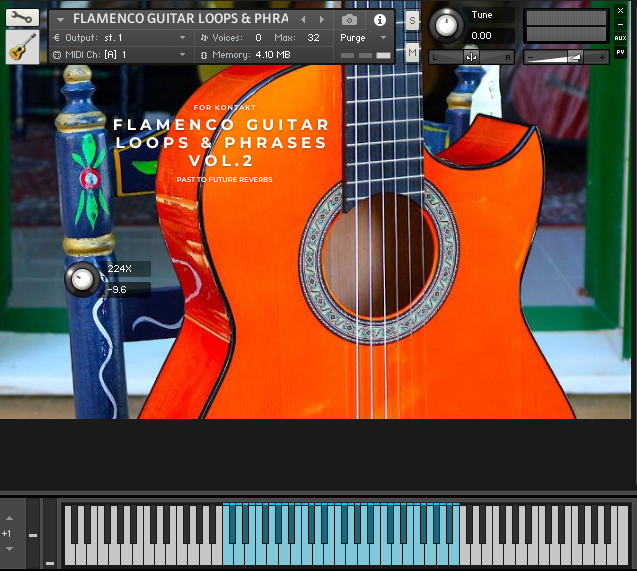Open instrument edit mode with wrench icon
Viewport: 637px width, 571px height.
coord(22,17)
